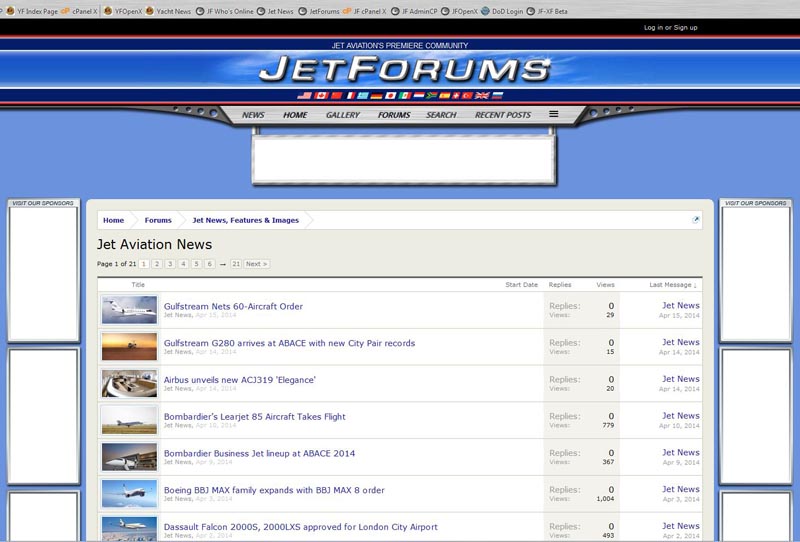
Task: Go to page 3 of threads
Action: click(x=170, y=264)
